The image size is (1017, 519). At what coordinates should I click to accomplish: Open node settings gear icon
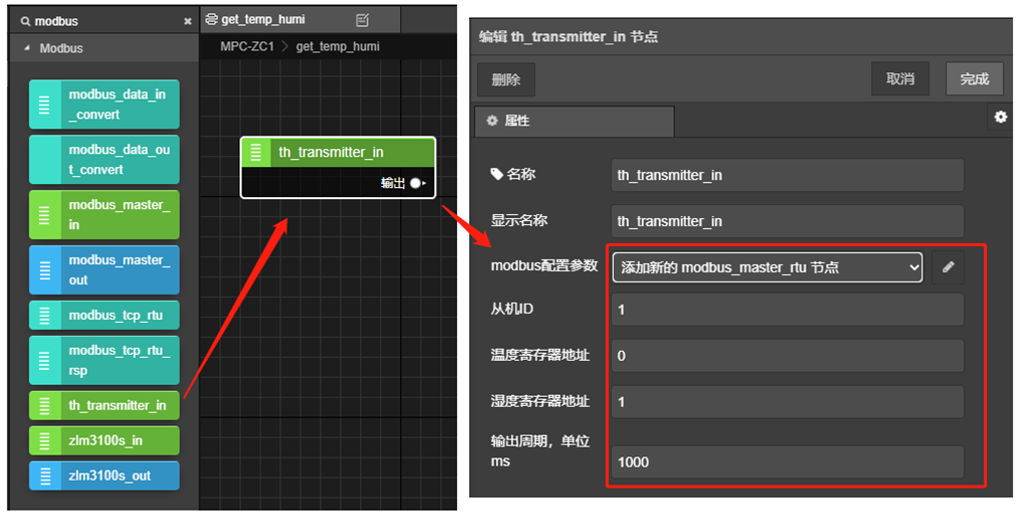(x=1001, y=117)
